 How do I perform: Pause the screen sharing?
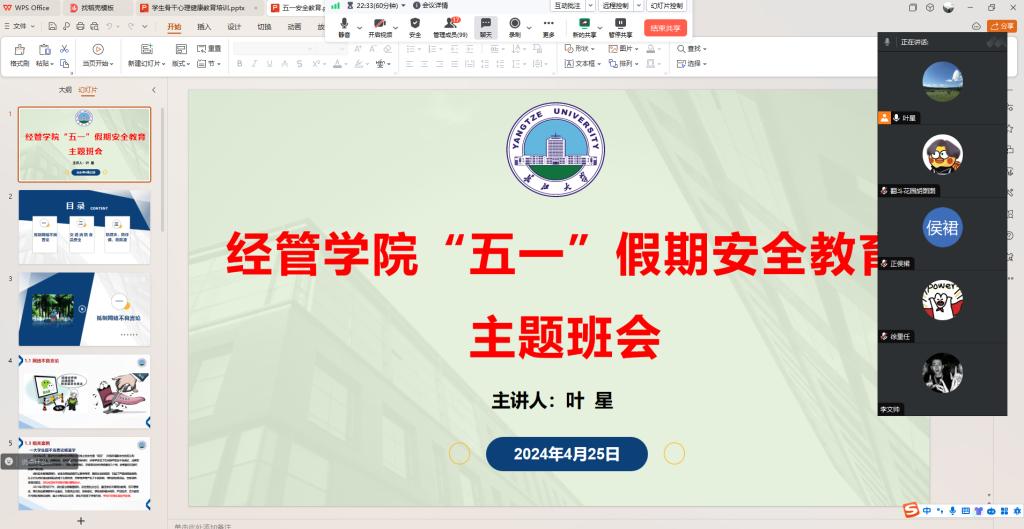[620, 24]
